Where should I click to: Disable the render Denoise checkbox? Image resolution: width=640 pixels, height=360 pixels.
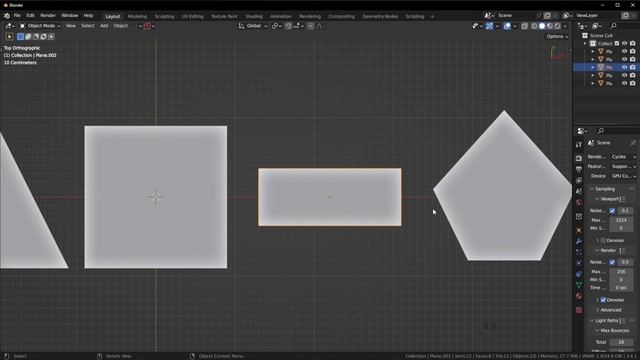coord(603,300)
